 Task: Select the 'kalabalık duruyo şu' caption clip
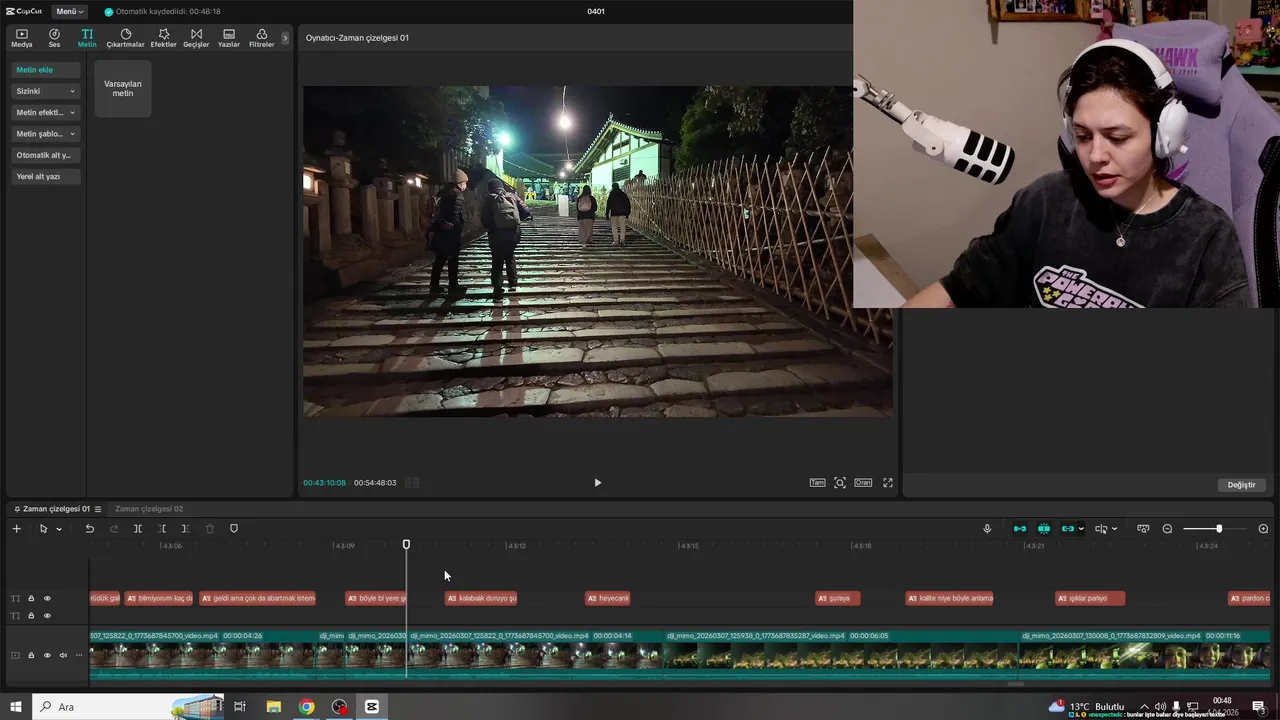(481, 598)
